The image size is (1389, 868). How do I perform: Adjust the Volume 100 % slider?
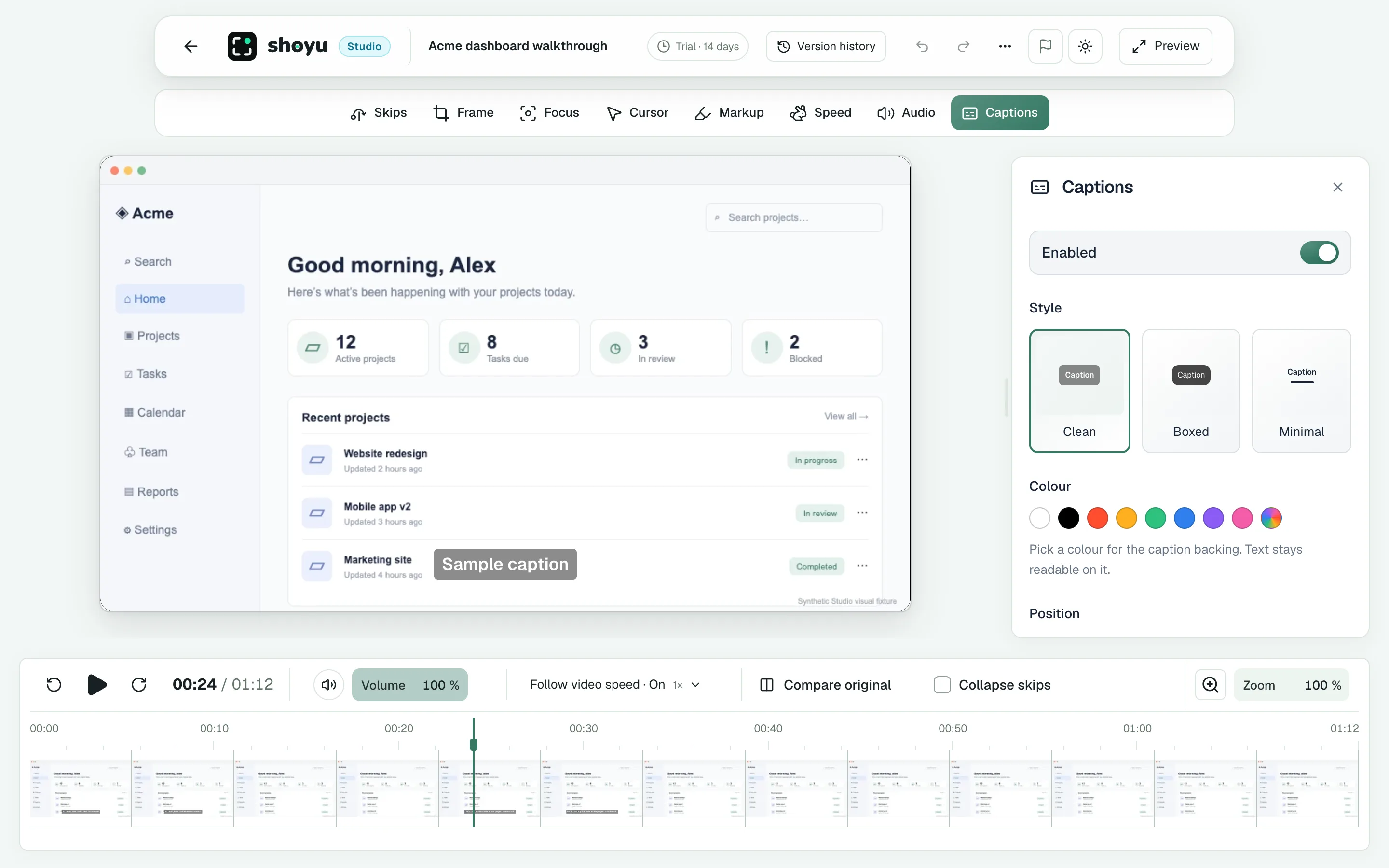(x=410, y=684)
